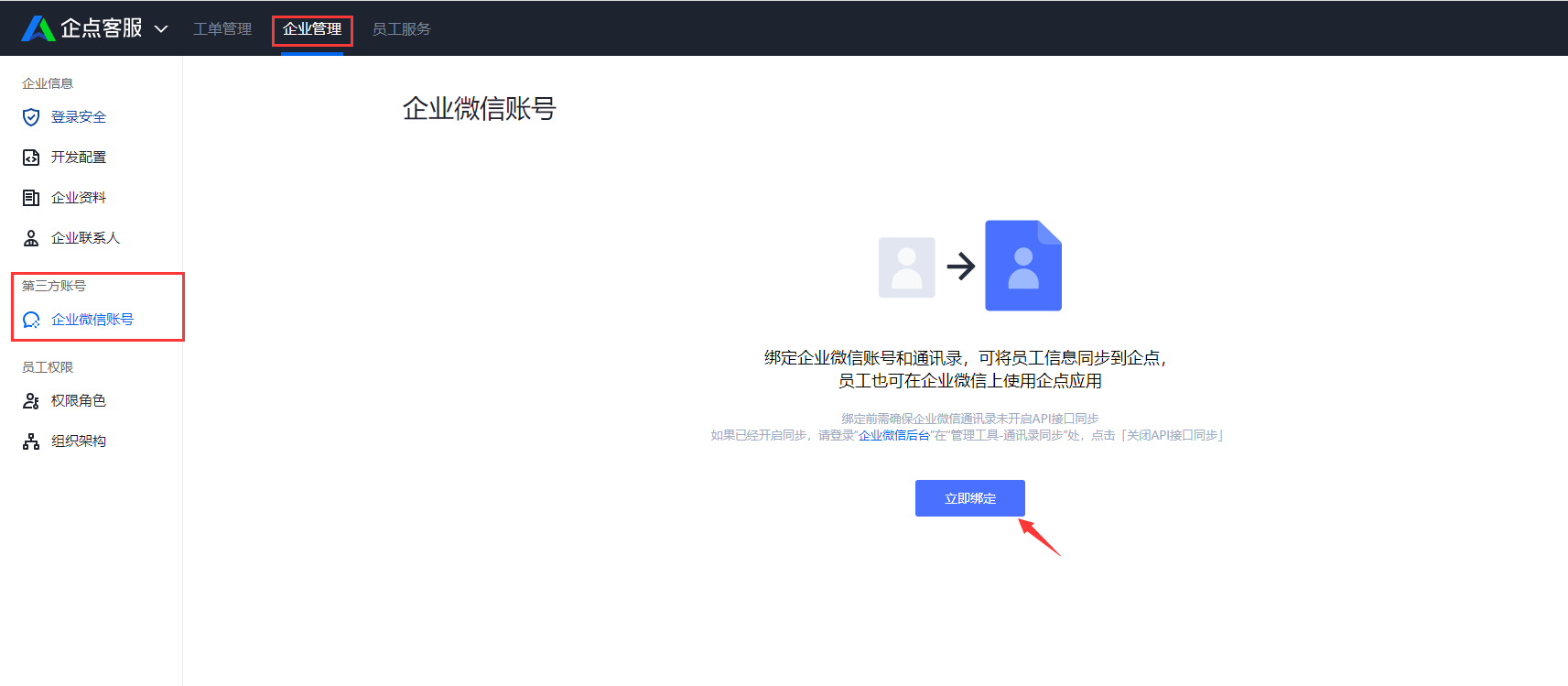This screenshot has height=686, width=1568.
Task: Select 企业微信账号 in the sidebar
Action: pyautogui.click(x=92, y=320)
